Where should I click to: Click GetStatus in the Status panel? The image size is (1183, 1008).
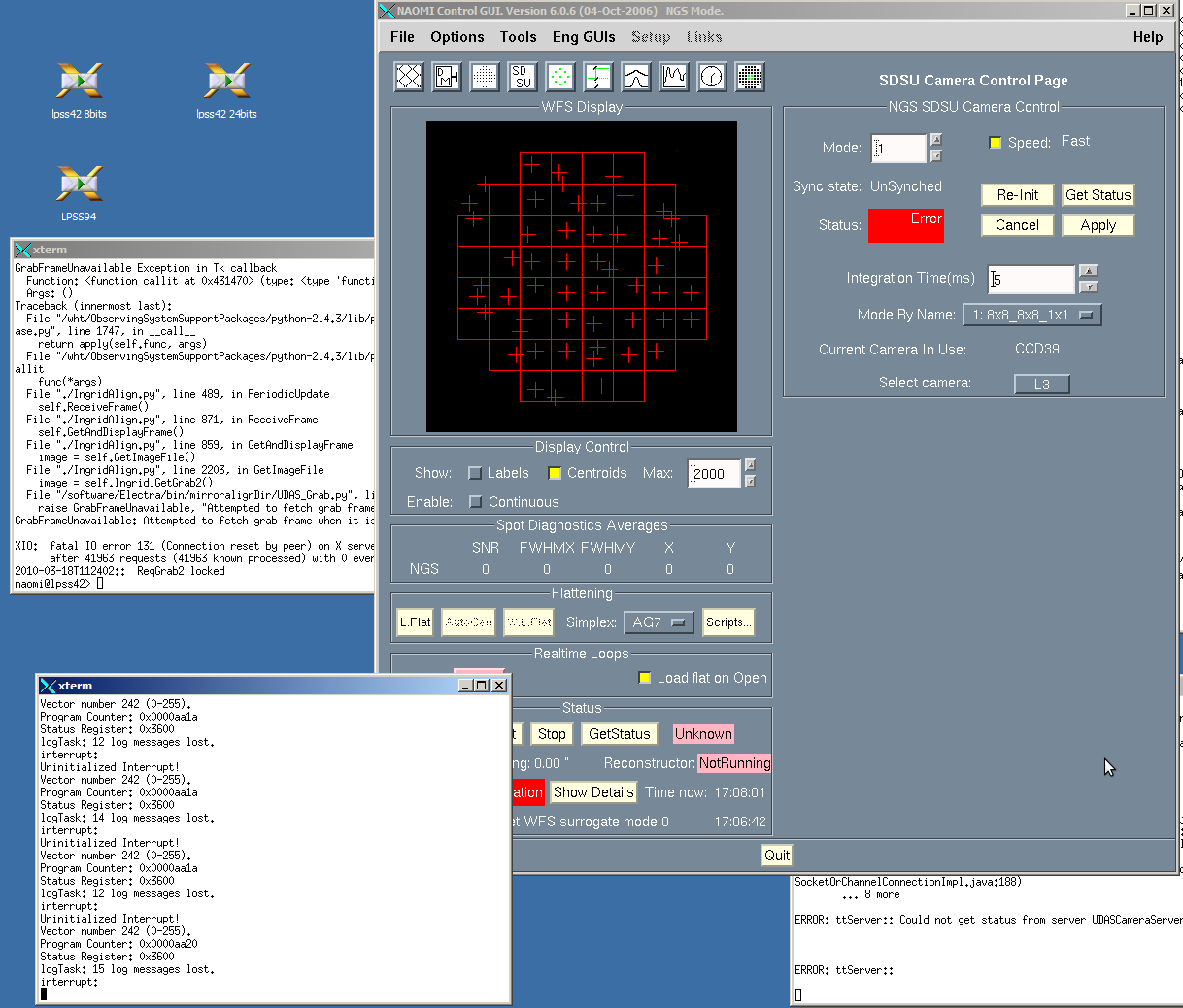coord(620,734)
